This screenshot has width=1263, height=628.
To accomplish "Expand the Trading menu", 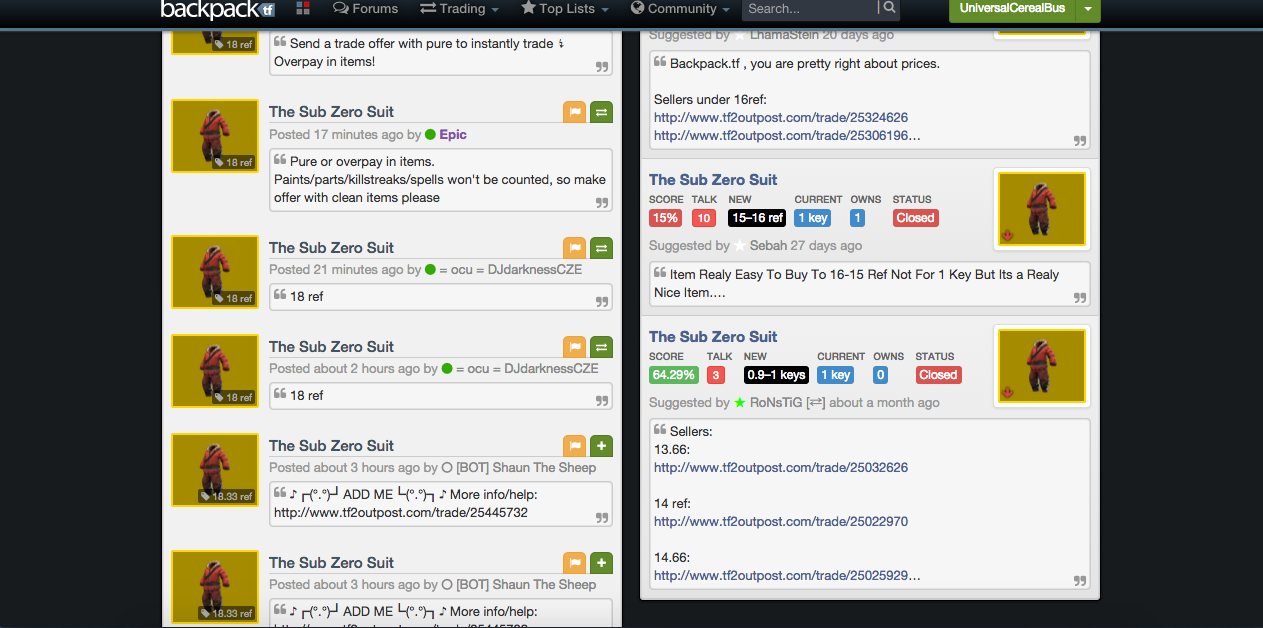I will pyautogui.click(x=459, y=9).
